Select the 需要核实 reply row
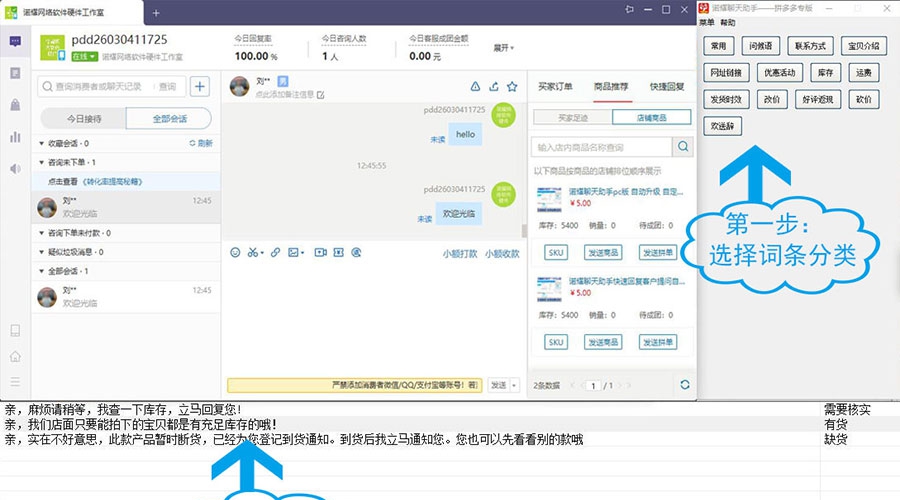This screenshot has width=900, height=500. (x=450, y=409)
